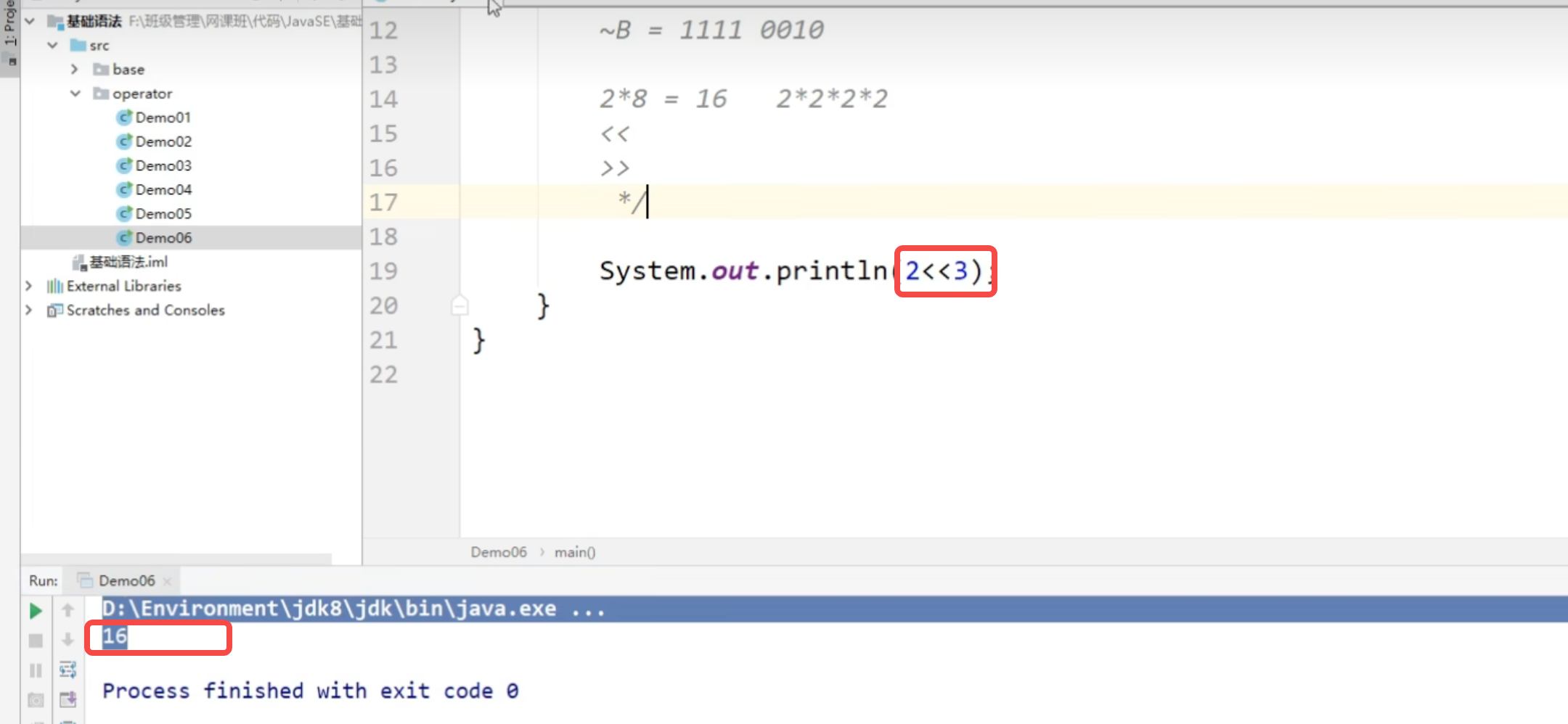Click the operator package folder icon

click(101, 93)
